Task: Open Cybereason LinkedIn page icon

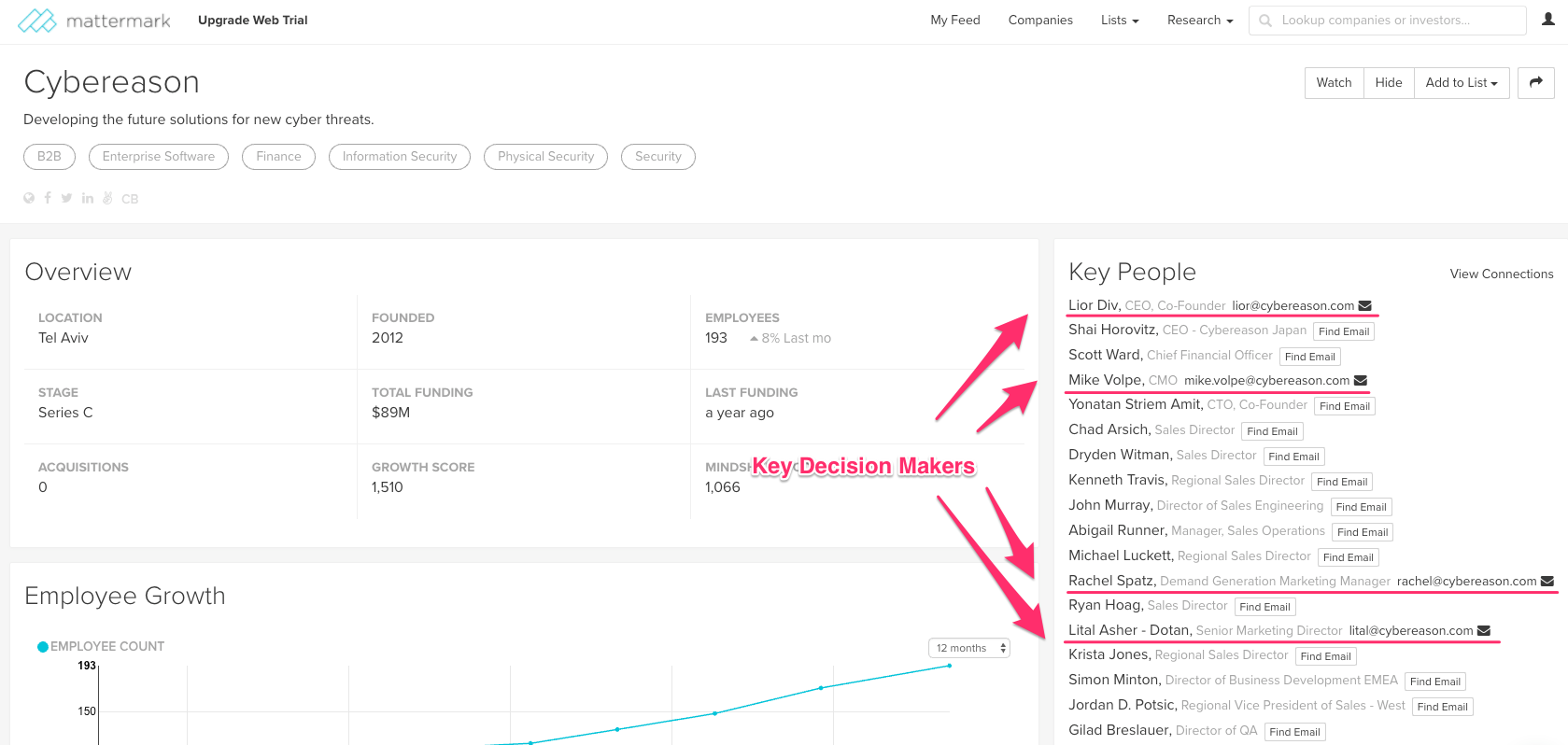Action: (x=88, y=198)
